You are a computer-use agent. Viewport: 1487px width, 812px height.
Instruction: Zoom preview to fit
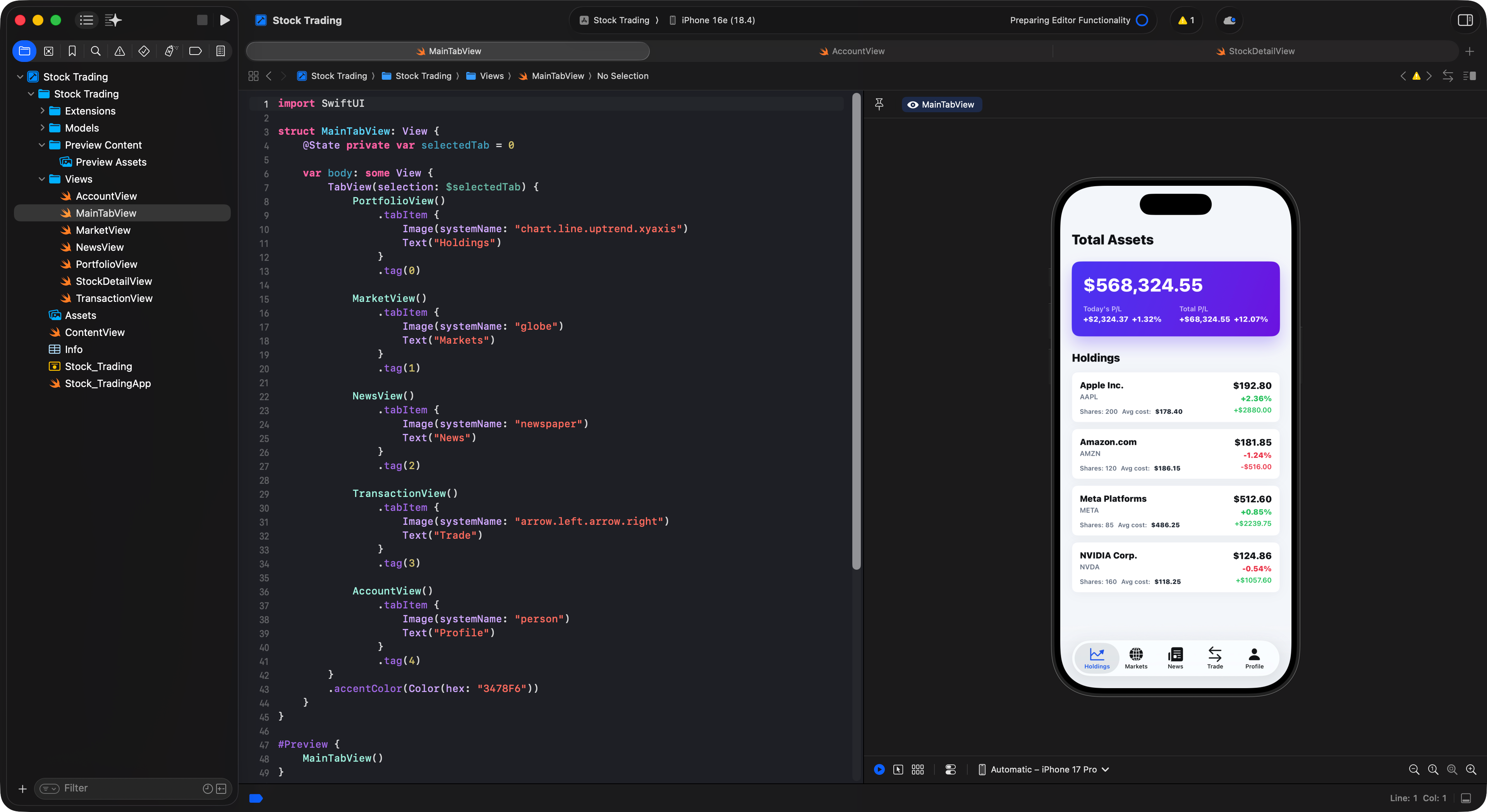pos(1452,769)
